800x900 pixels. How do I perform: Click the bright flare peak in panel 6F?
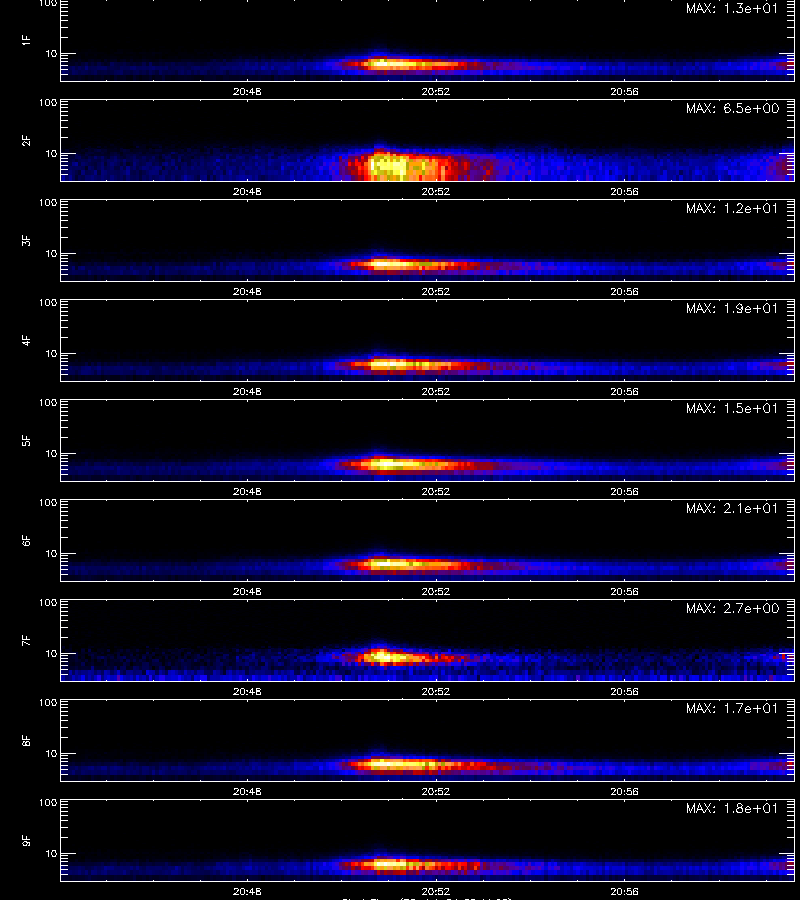pos(388,564)
